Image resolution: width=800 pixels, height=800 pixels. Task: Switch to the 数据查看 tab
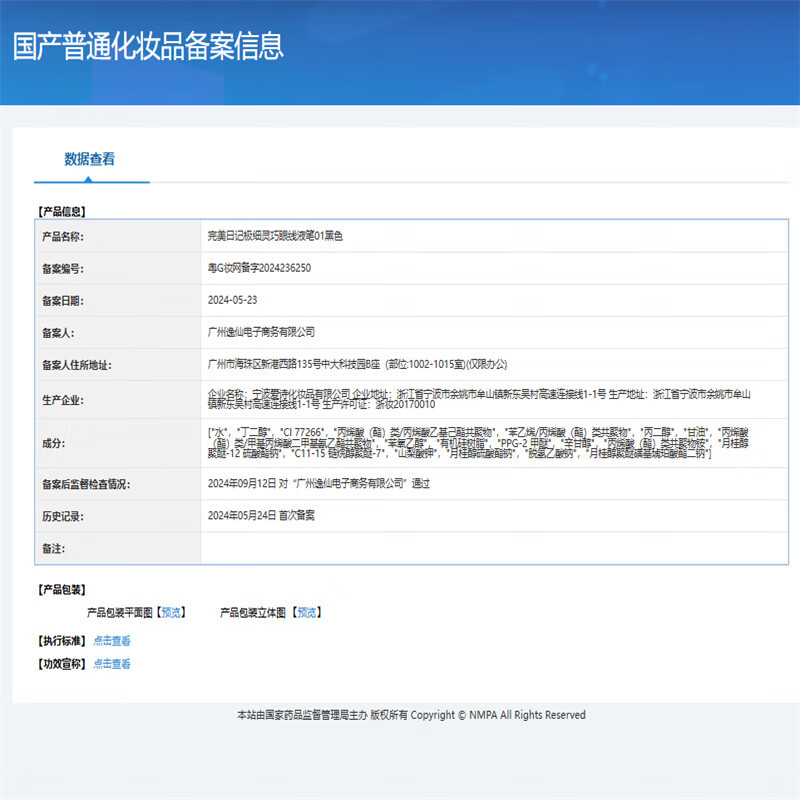point(90,159)
